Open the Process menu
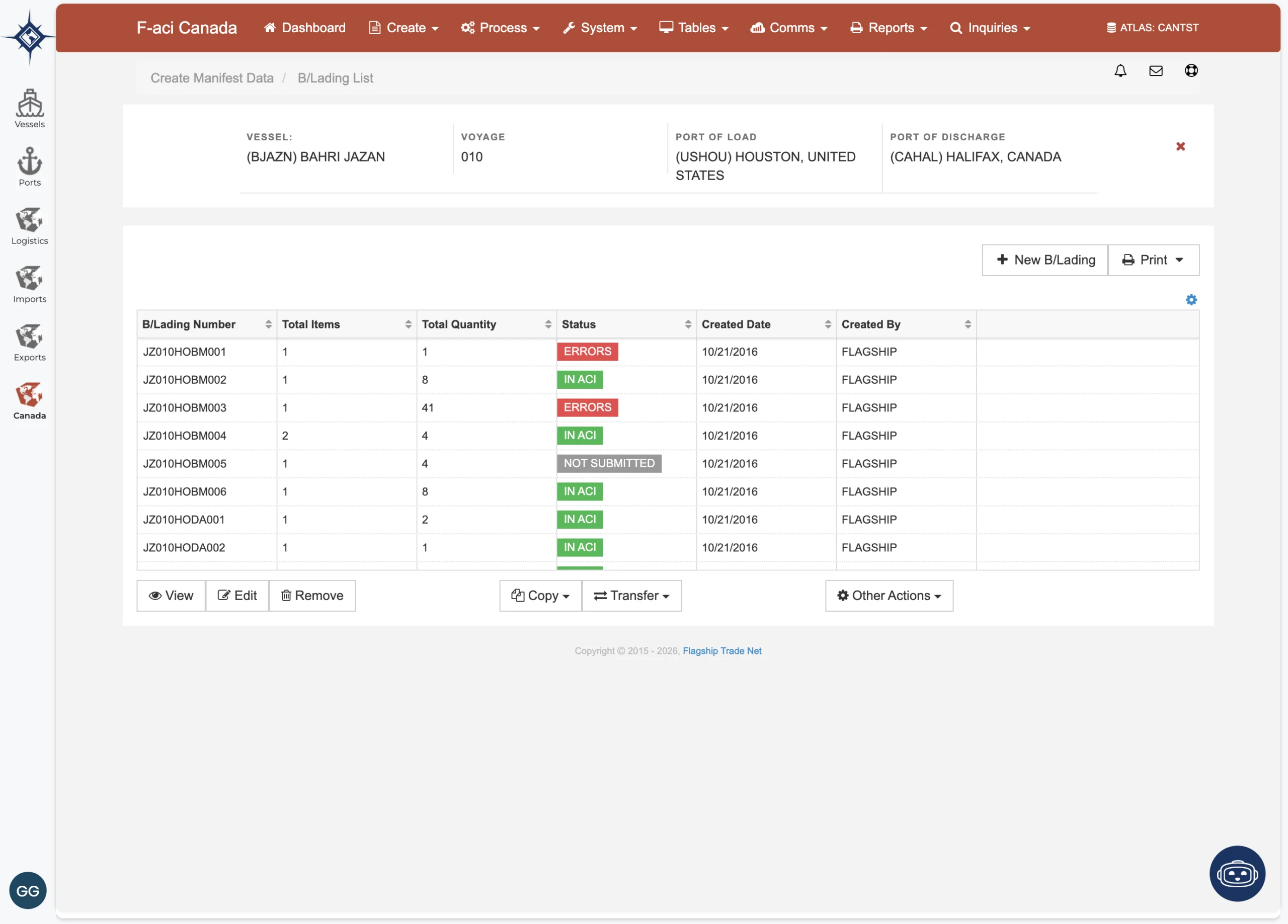Image resolution: width=1288 pixels, height=924 pixels. point(500,28)
